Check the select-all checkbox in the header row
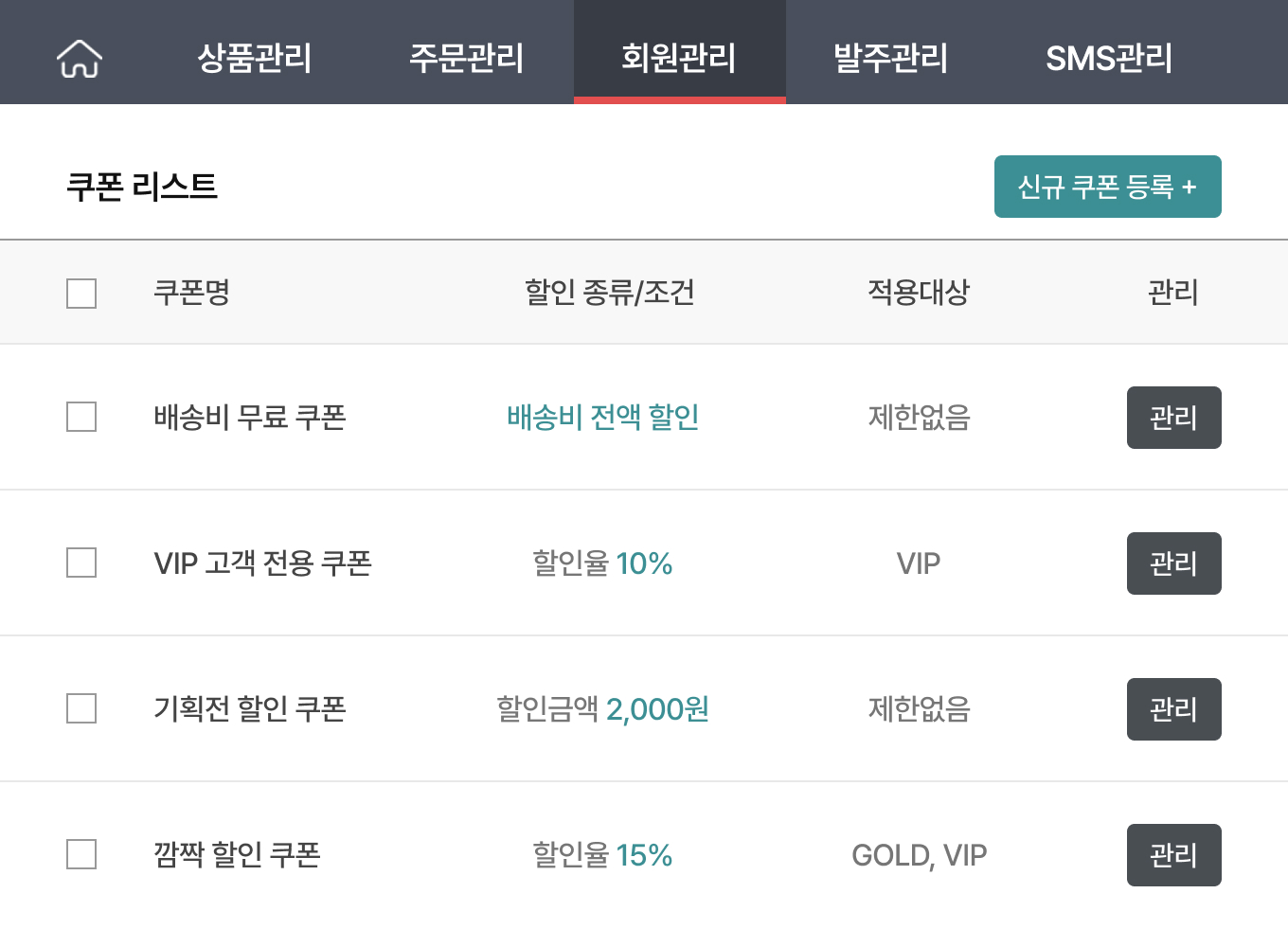Viewport: 1288px width, 947px height. click(81, 294)
